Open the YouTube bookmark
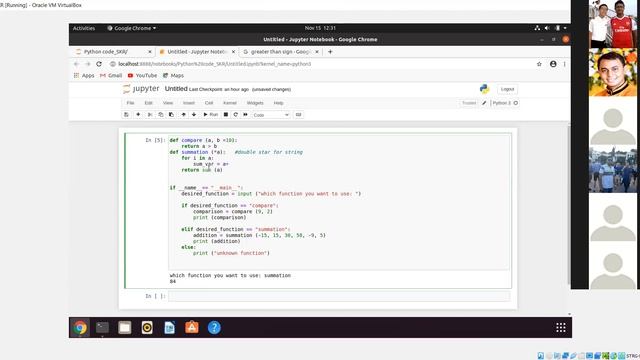Screen dimensions: 640x360 tap(142, 76)
